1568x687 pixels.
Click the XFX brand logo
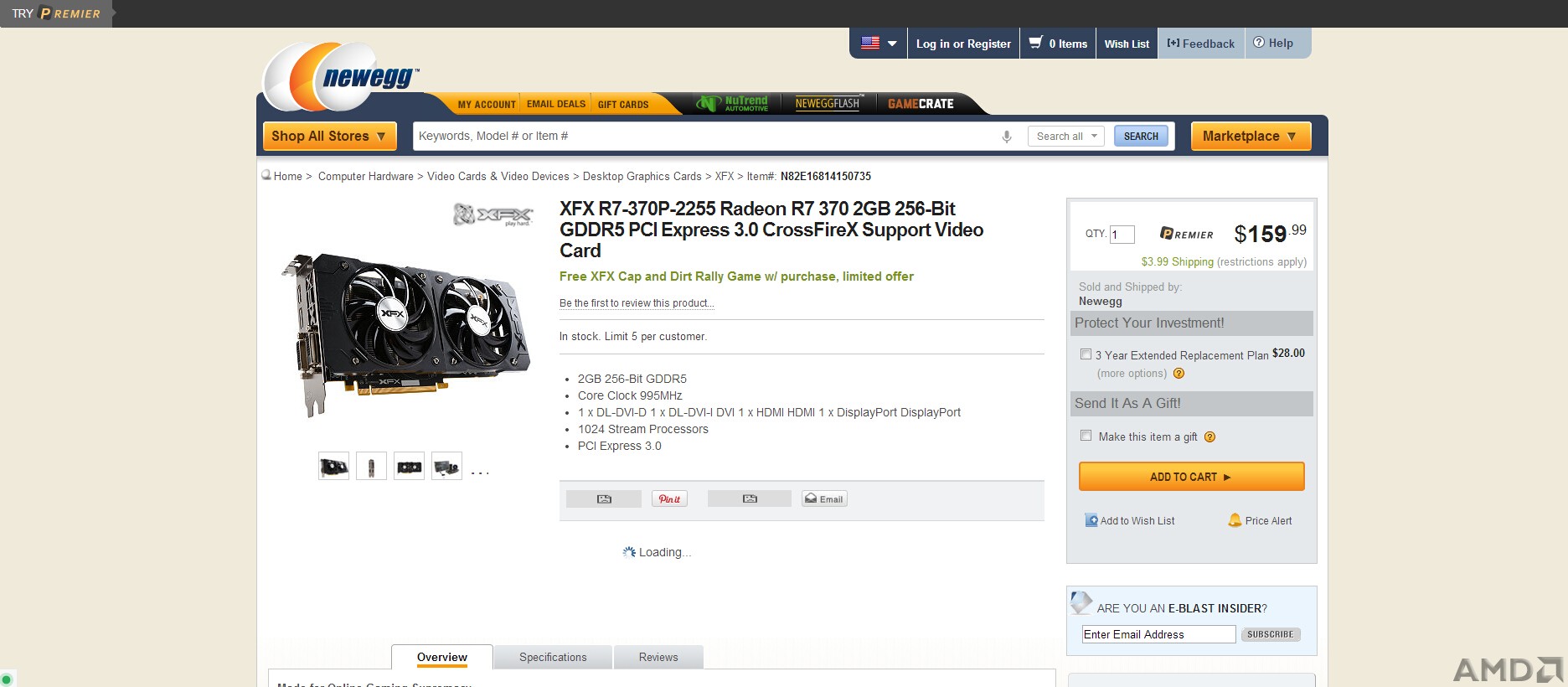click(493, 214)
